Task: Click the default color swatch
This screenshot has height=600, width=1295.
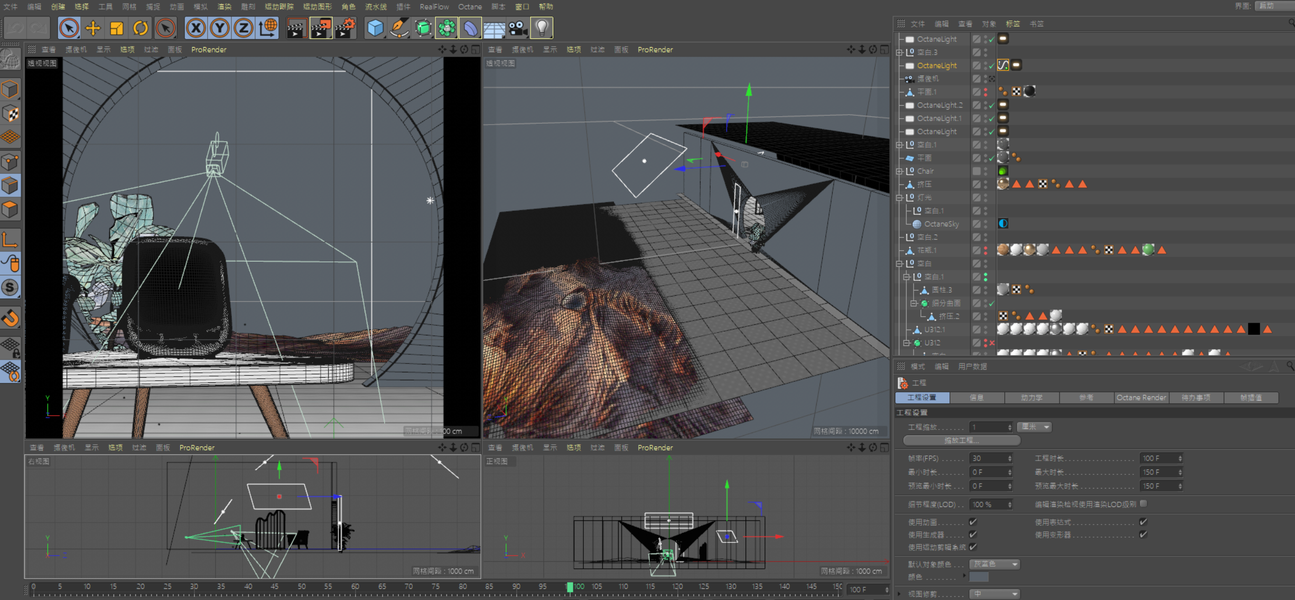Action: [979, 577]
